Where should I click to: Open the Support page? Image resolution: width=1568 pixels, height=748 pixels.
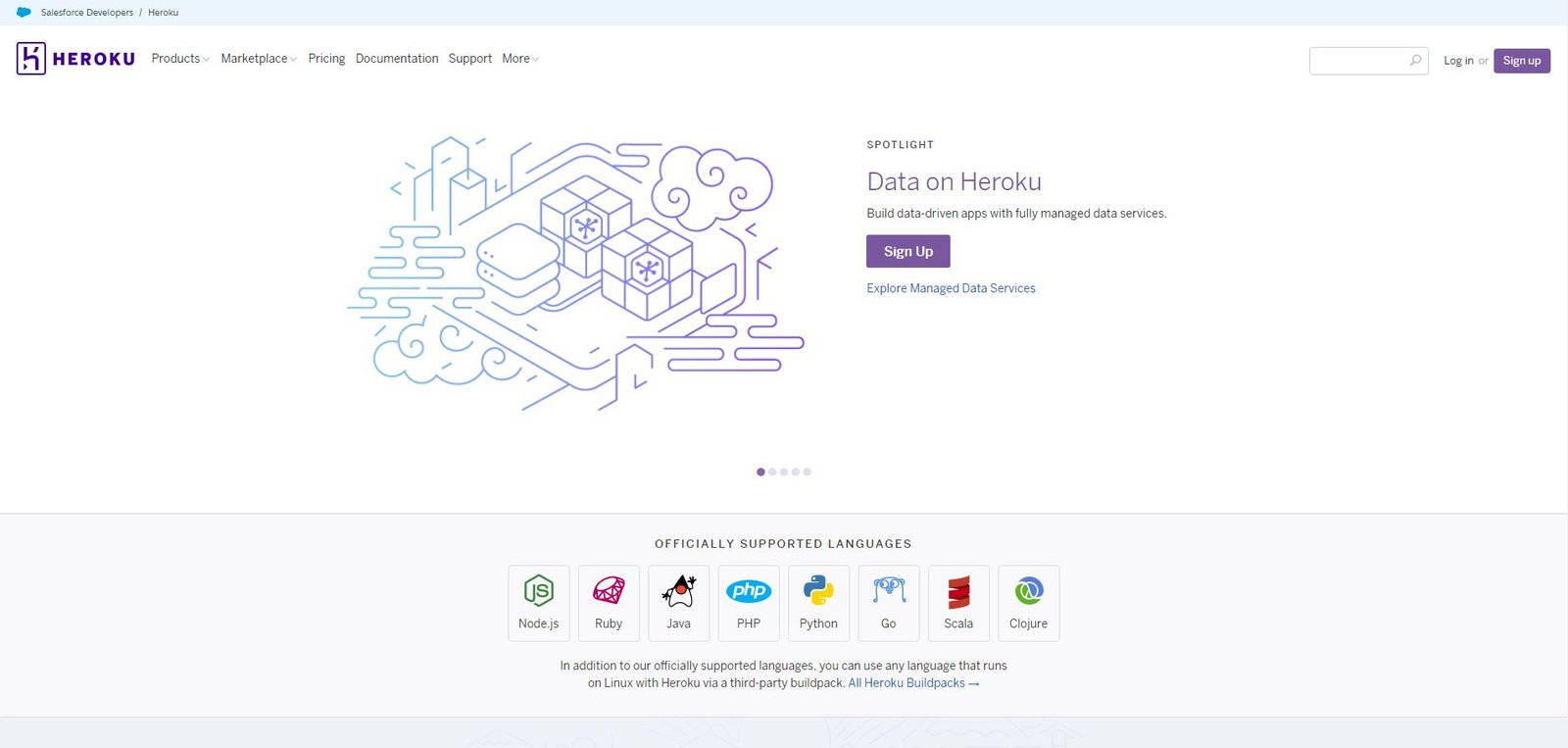click(x=470, y=59)
